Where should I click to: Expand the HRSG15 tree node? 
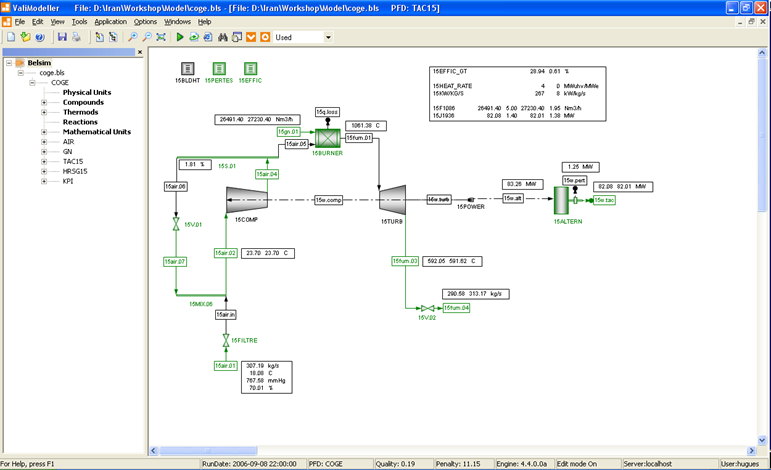(x=44, y=171)
